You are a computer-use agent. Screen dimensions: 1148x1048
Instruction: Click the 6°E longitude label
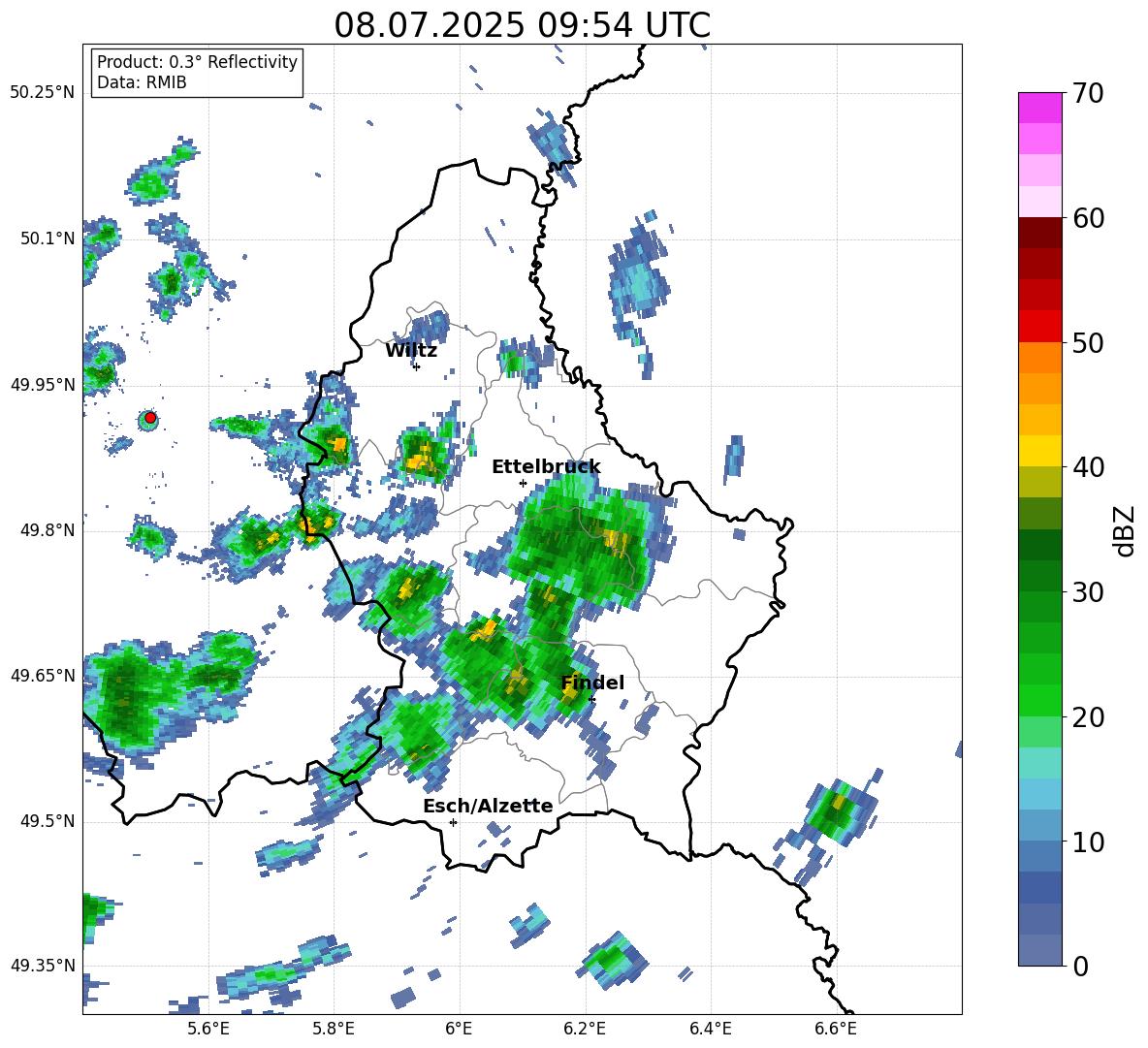pos(459,1029)
